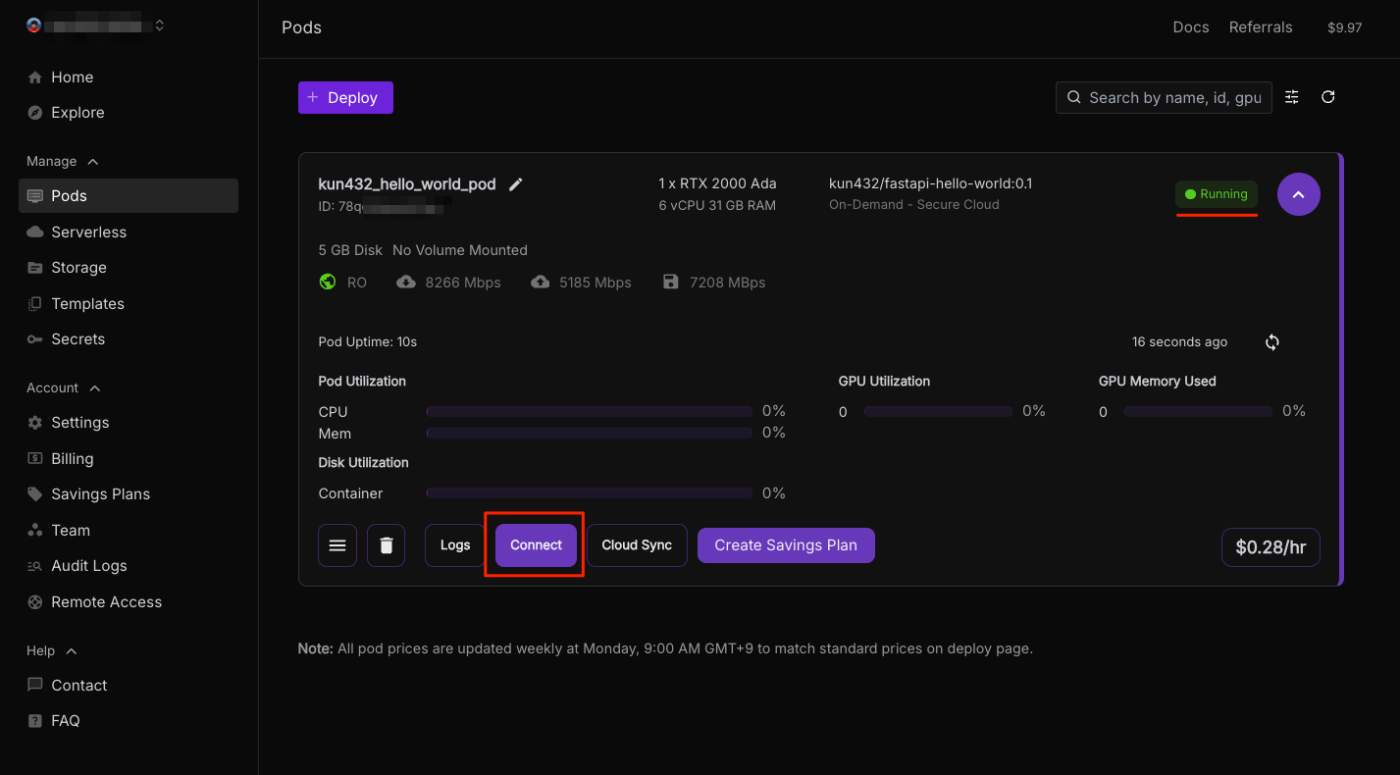Open Referrals link

click(1260, 27)
